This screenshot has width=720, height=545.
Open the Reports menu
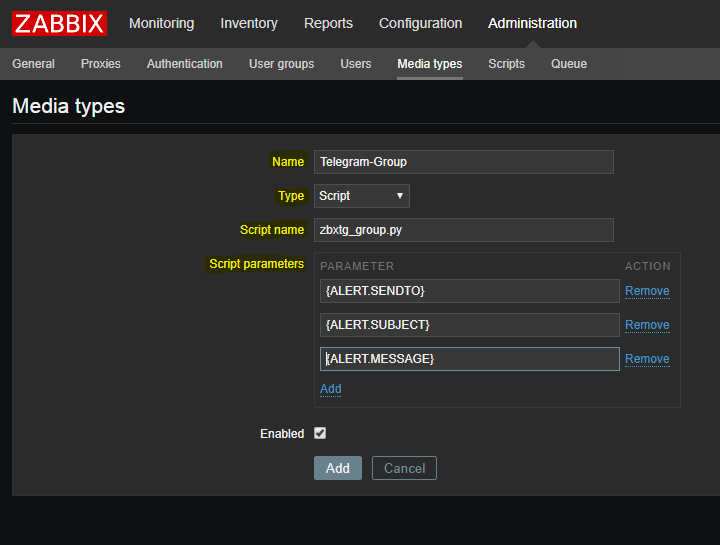[x=328, y=23]
